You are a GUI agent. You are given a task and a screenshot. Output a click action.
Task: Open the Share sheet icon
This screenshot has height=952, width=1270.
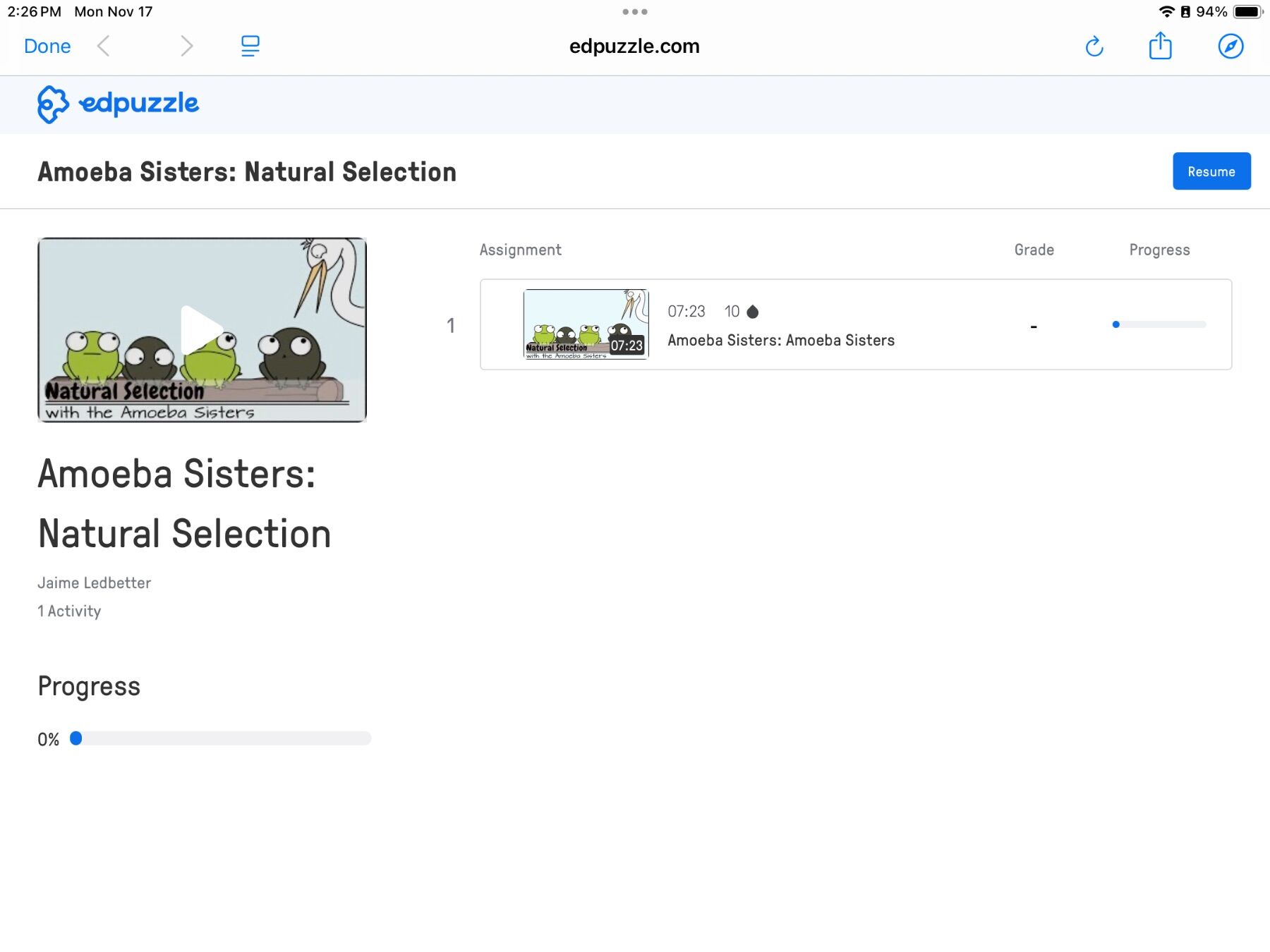(x=1161, y=46)
